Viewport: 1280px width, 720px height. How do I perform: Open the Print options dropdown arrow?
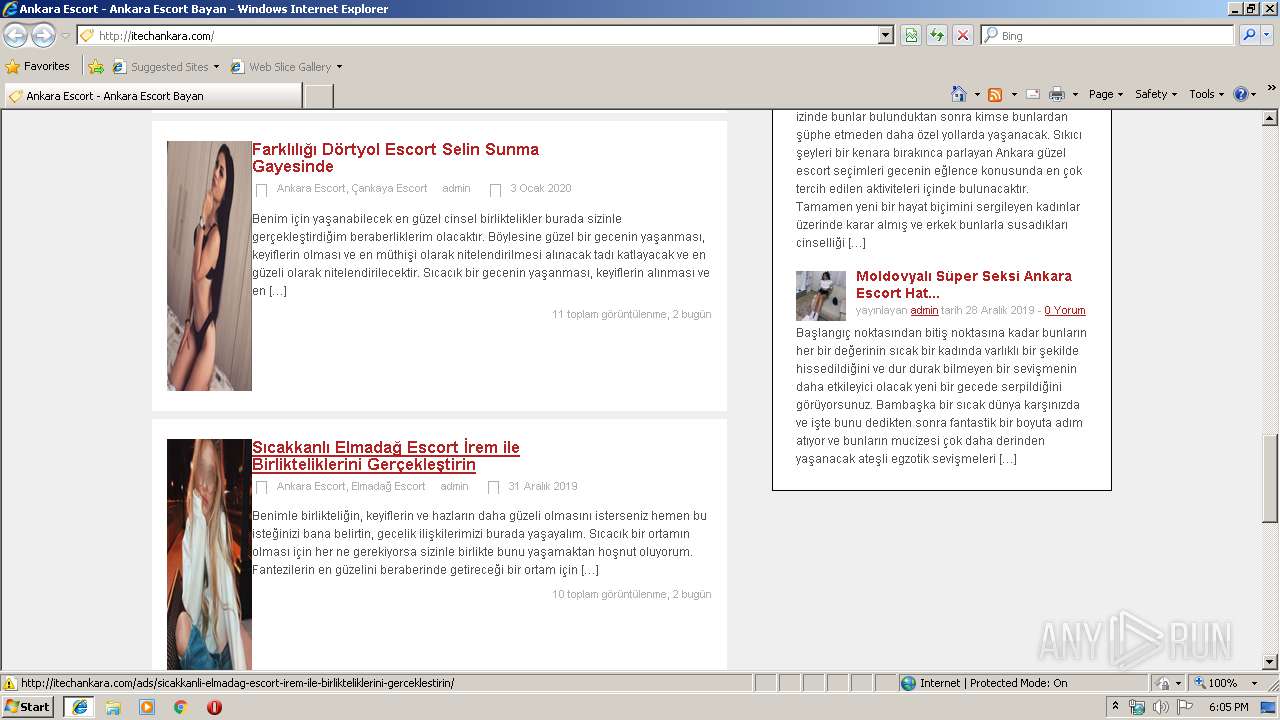pyautogui.click(x=1075, y=94)
